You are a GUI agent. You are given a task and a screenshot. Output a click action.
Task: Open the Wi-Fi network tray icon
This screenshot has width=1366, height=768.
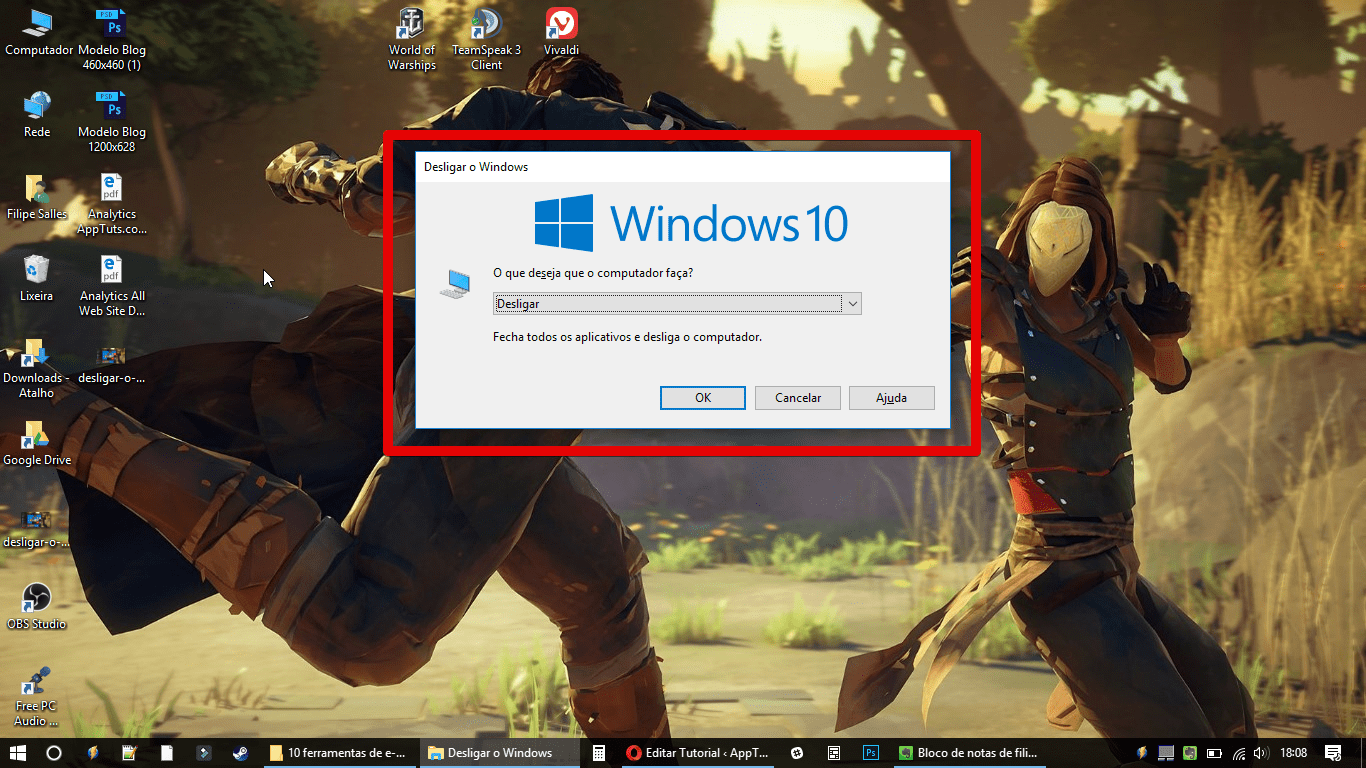1239,753
